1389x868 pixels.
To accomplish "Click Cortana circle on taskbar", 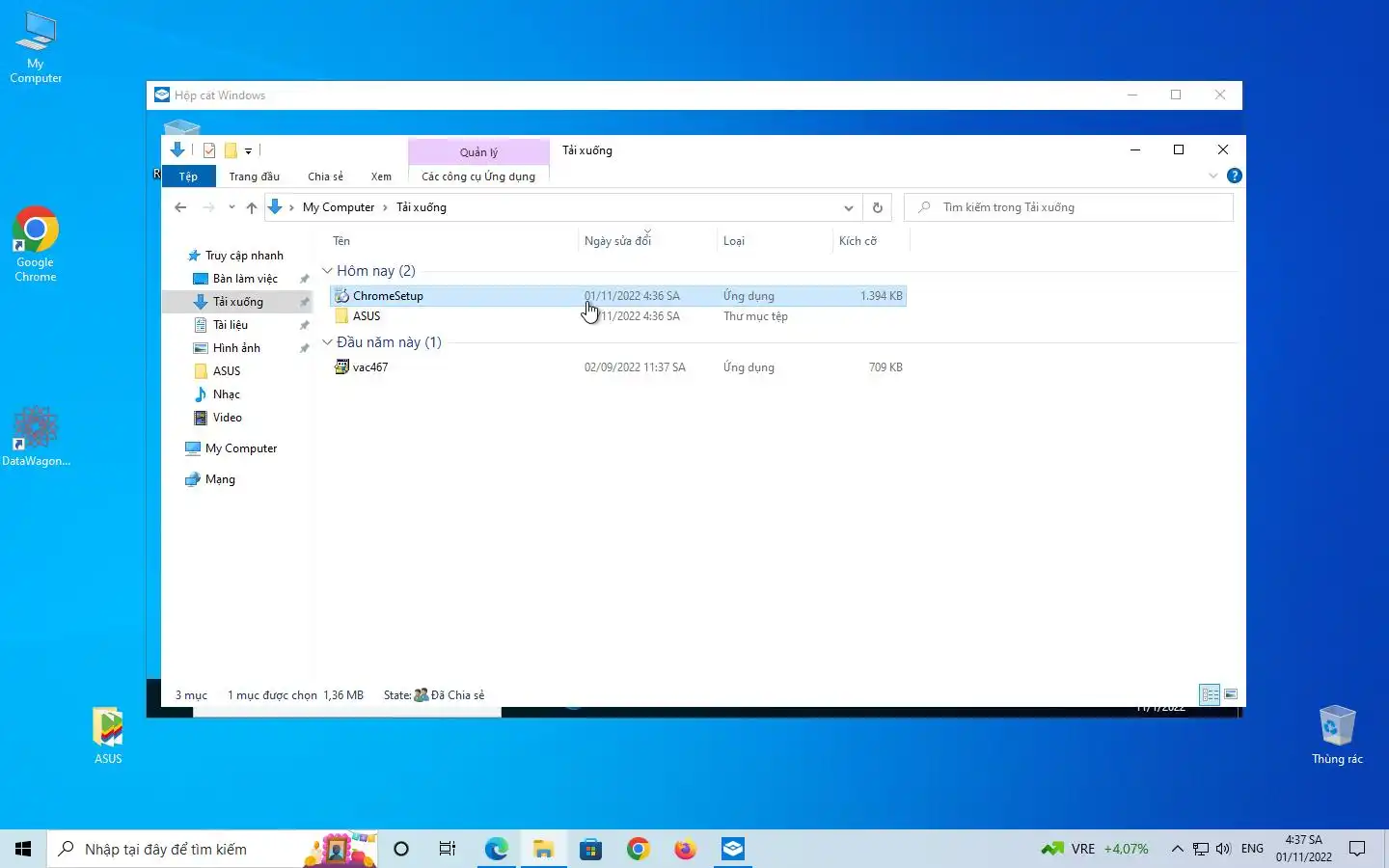I will pyautogui.click(x=401, y=849).
